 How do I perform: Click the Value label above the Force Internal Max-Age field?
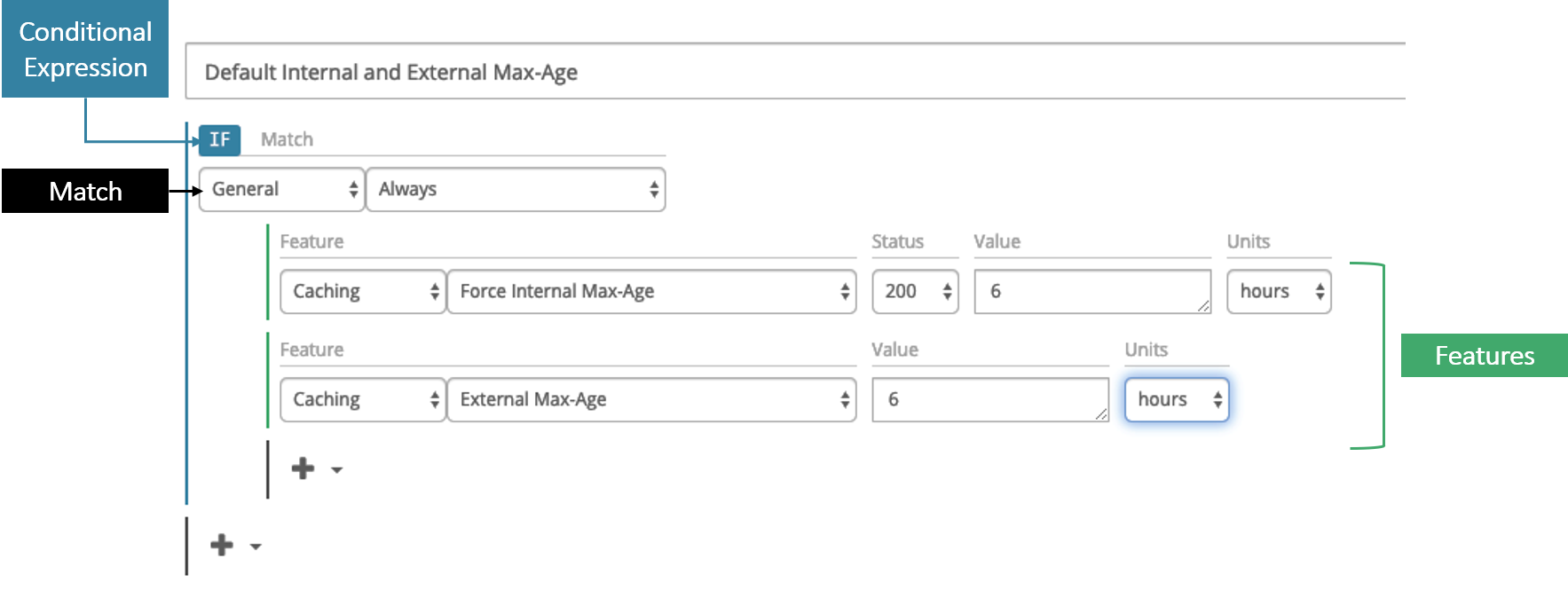coord(997,241)
